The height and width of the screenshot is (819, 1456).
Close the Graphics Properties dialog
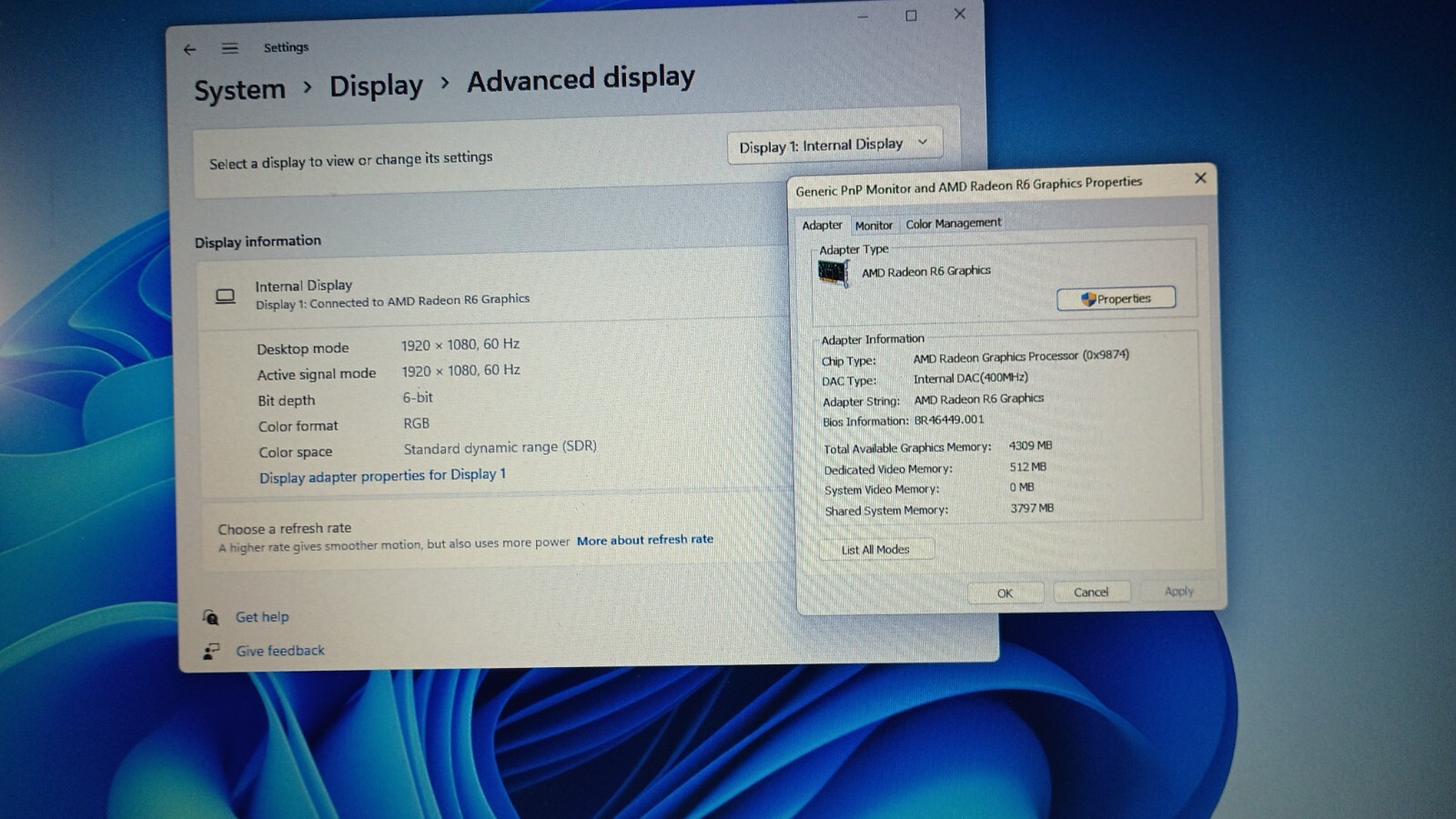(1200, 178)
